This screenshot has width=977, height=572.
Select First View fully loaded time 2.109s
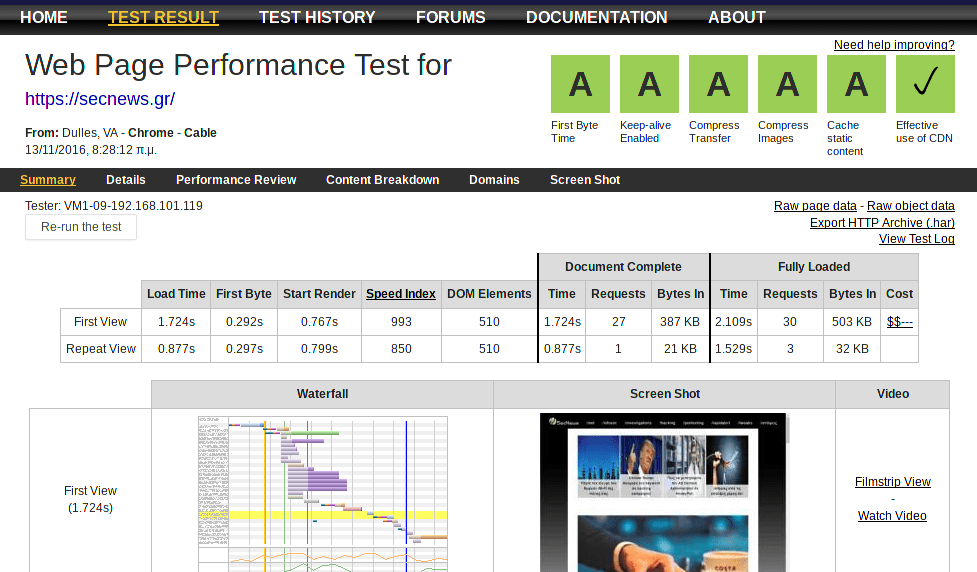coord(733,322)
